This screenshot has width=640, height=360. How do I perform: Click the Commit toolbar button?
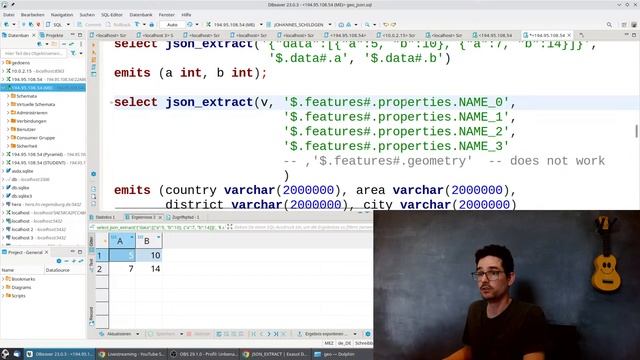click(89, 24)
